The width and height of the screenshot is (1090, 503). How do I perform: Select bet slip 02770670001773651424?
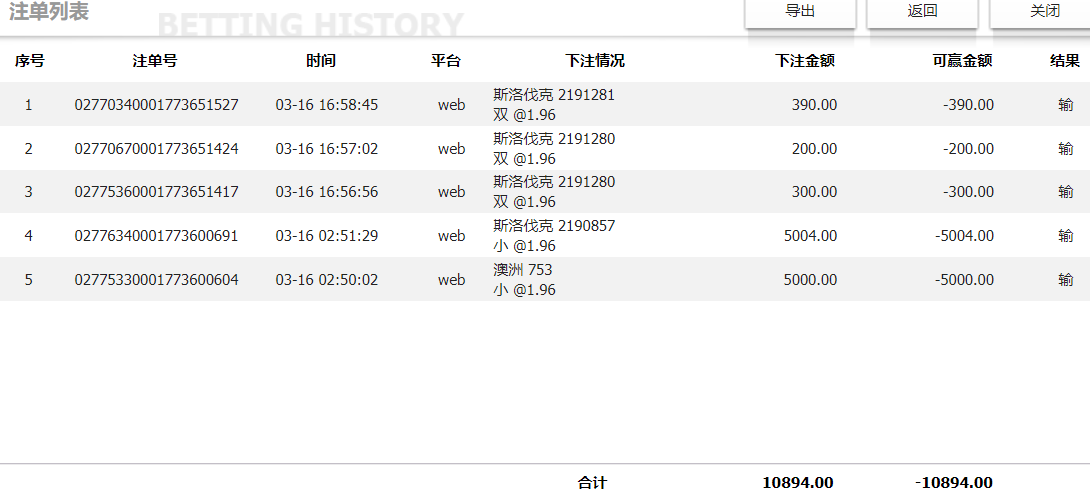pyautogui.click(x=157, y=149)
